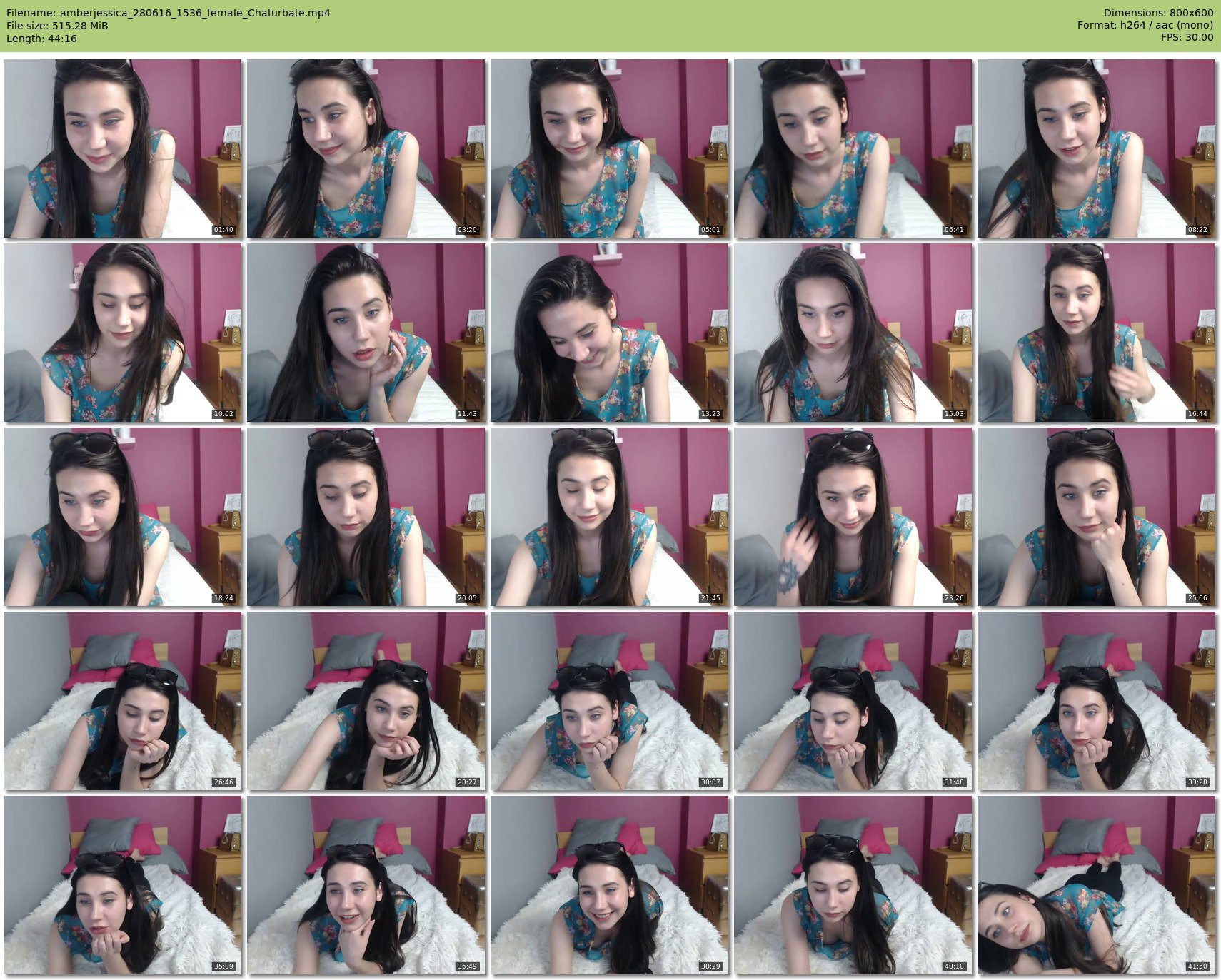Click the frame timestamped 13:23

tap(609, 333)
